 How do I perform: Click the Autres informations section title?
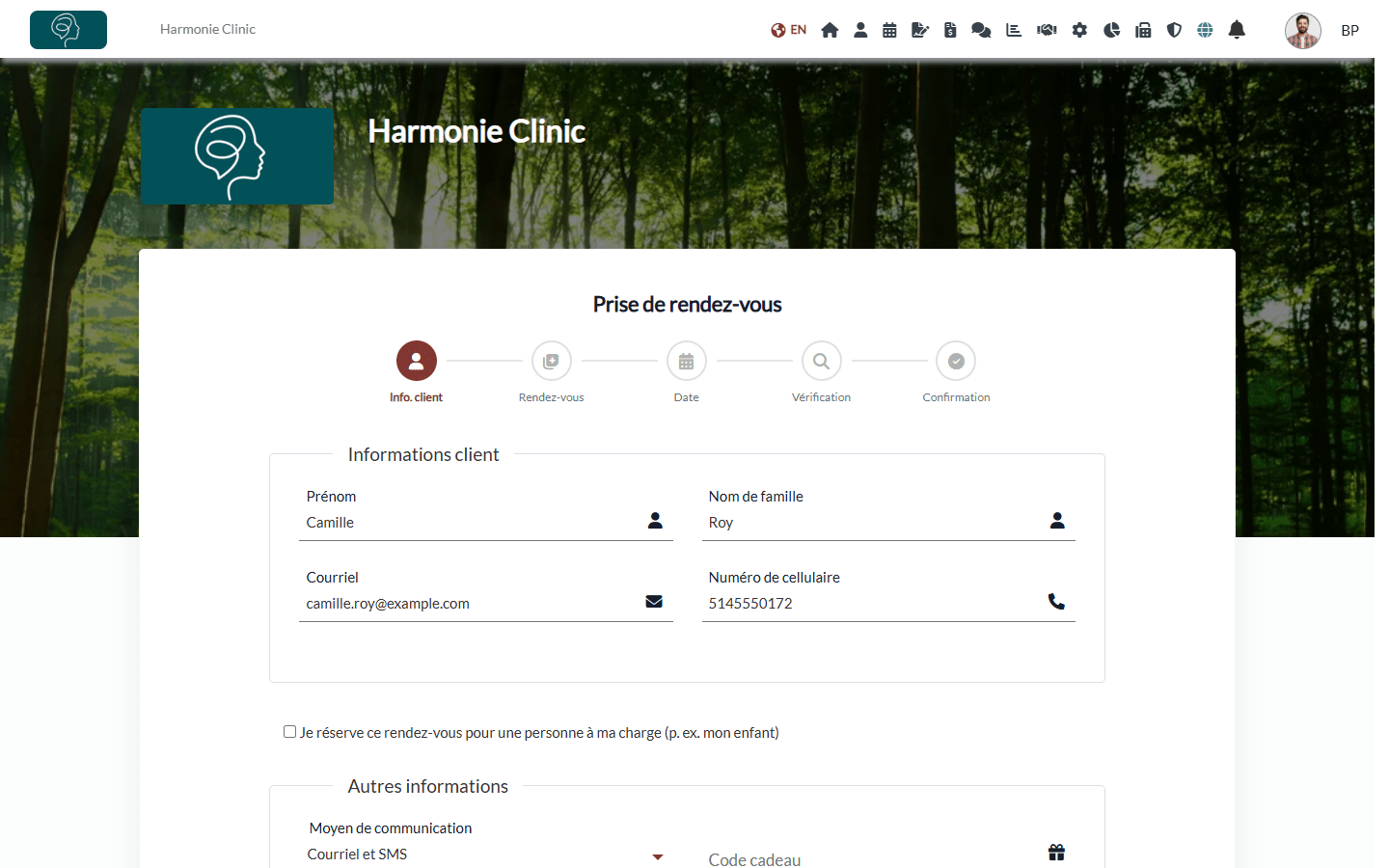[428, 786]
